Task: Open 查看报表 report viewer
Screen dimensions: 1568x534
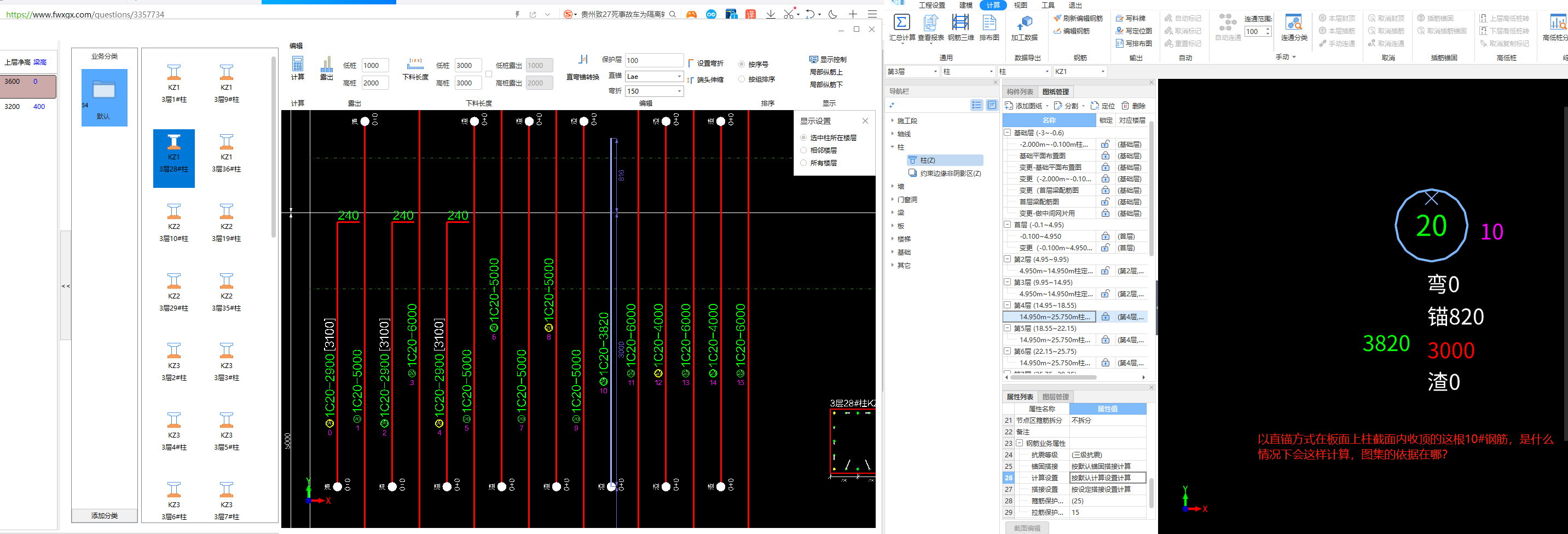Action: point(931,22)
